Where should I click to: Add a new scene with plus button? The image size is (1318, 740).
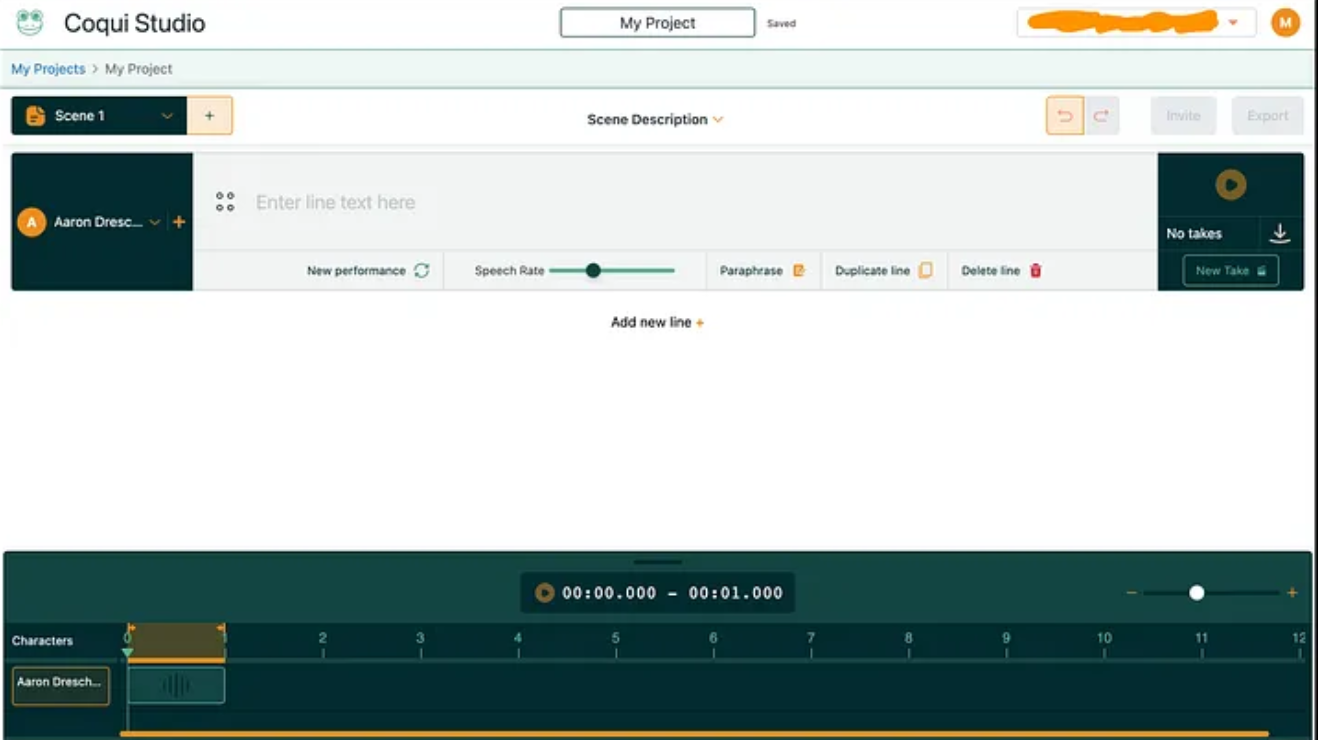209,116
